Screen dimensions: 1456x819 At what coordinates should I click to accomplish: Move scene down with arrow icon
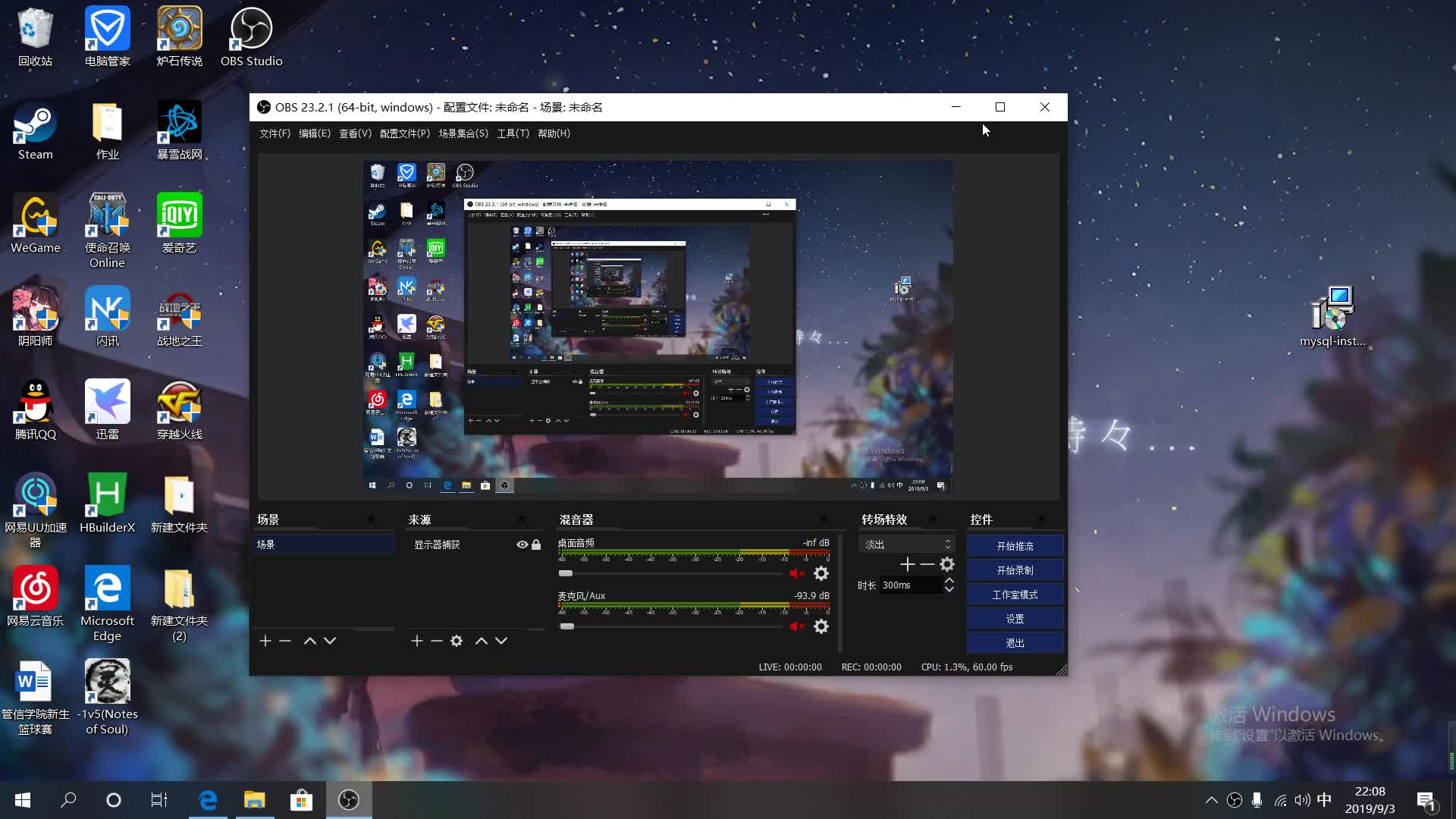coord(330,641)
